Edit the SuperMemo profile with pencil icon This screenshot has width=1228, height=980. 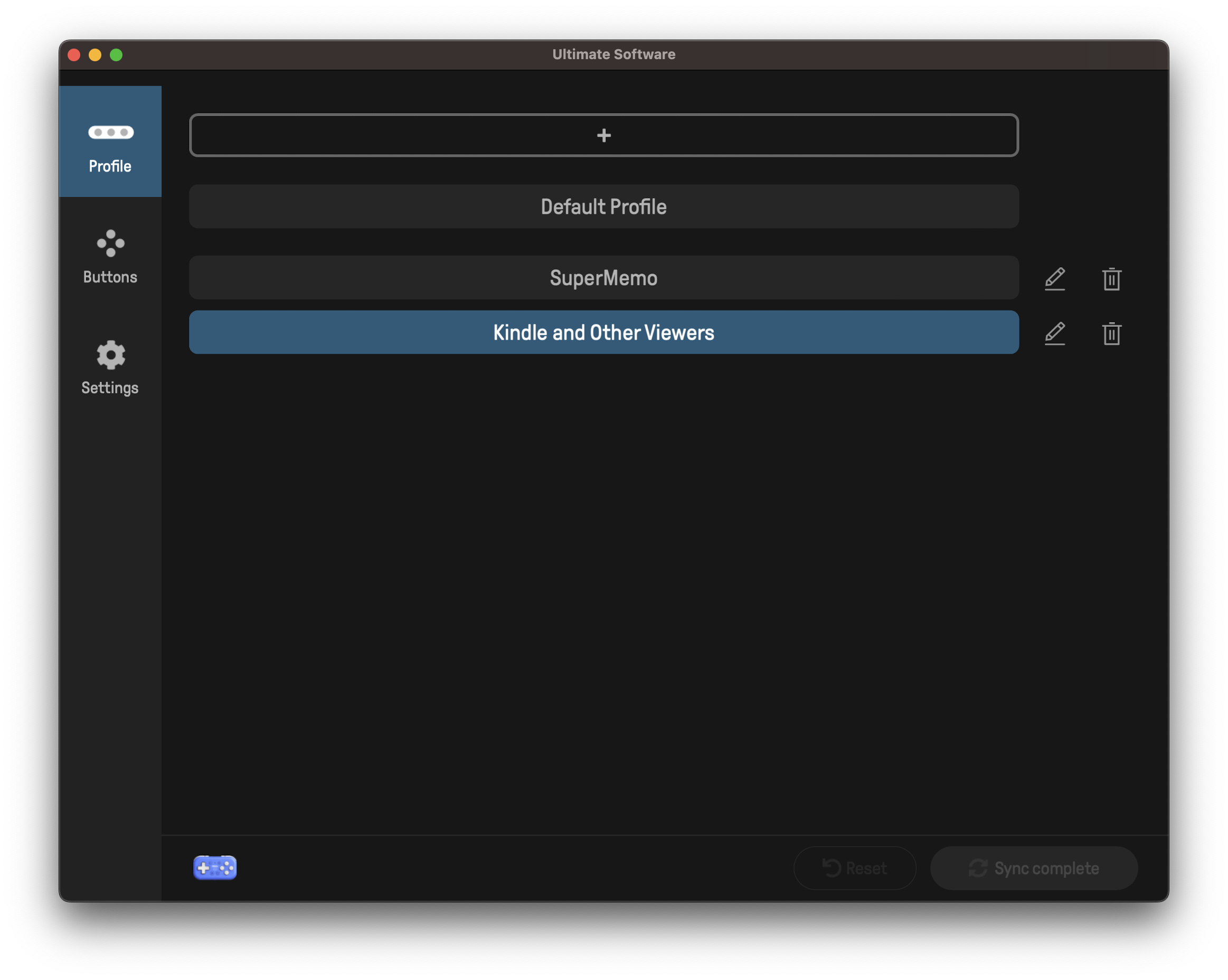pos(1055,279)
